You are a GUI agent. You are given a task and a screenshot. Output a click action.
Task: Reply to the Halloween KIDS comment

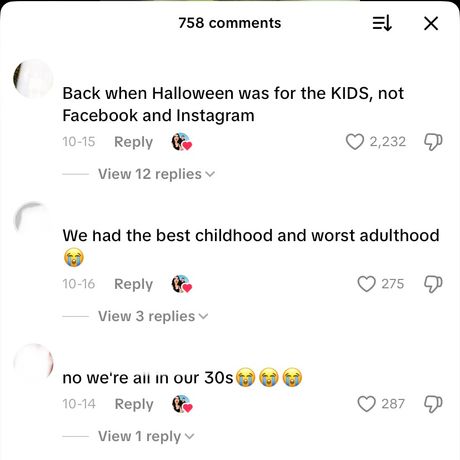click(x=133, y=142)
